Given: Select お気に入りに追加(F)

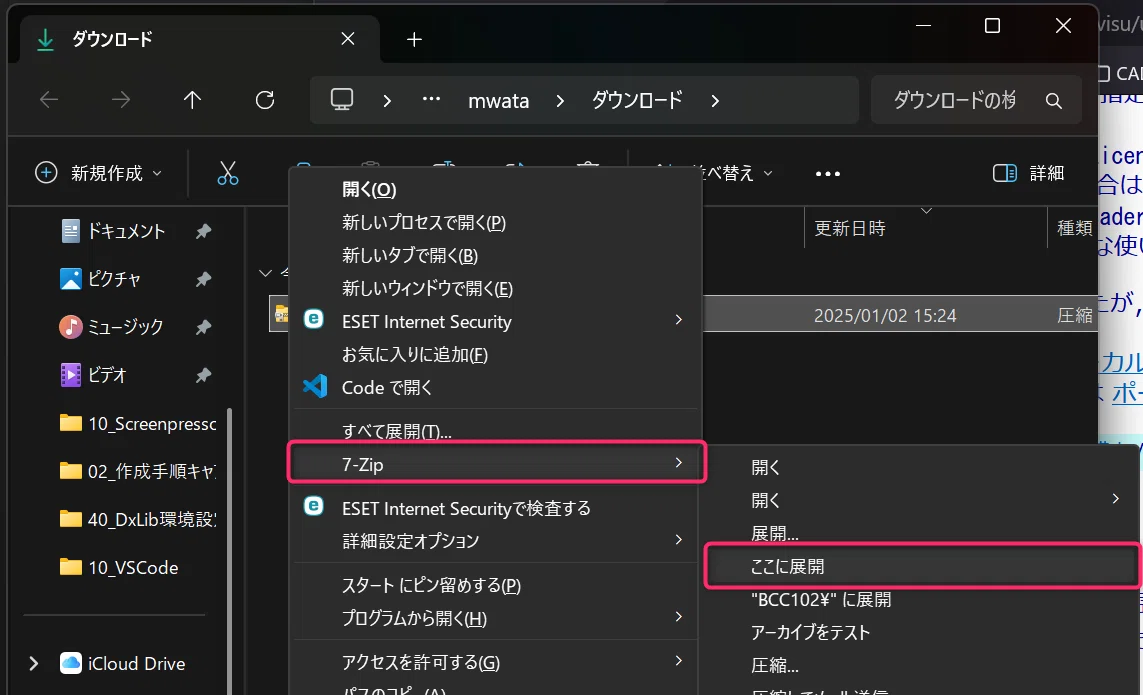Looking at the screenshot, I should [415, 354].
